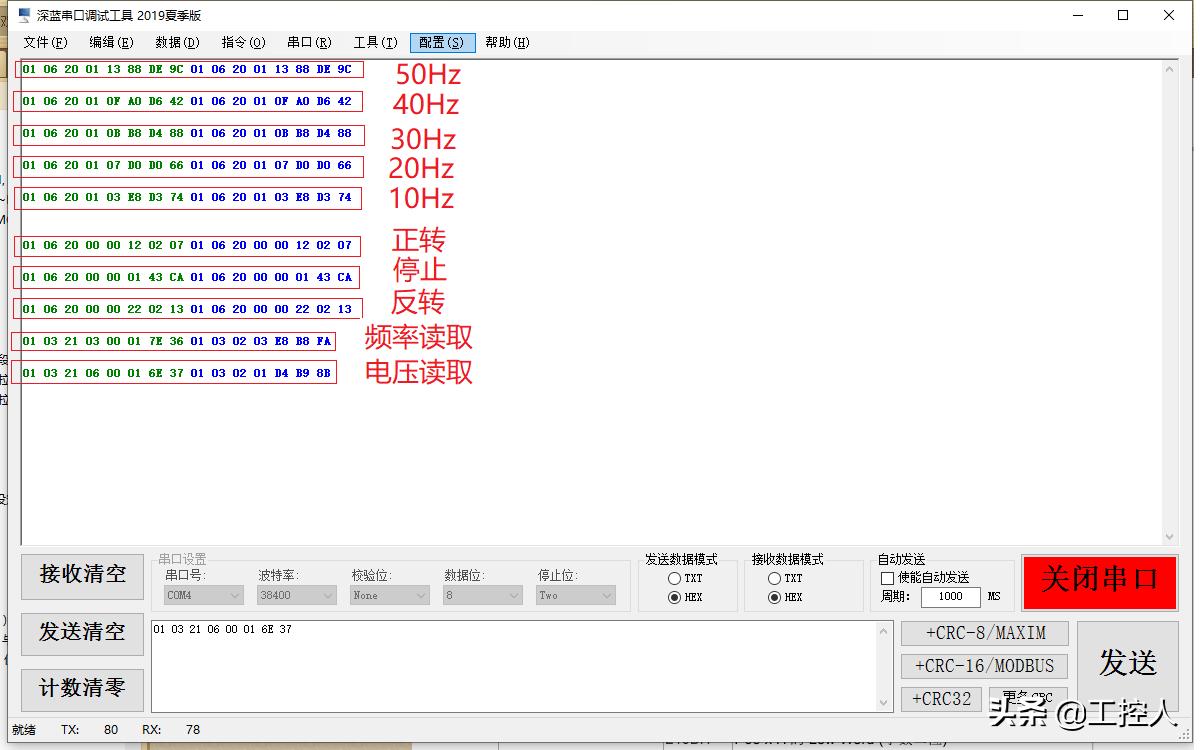
Task: Open the 文件(F) menu
Action: point(44,42)
